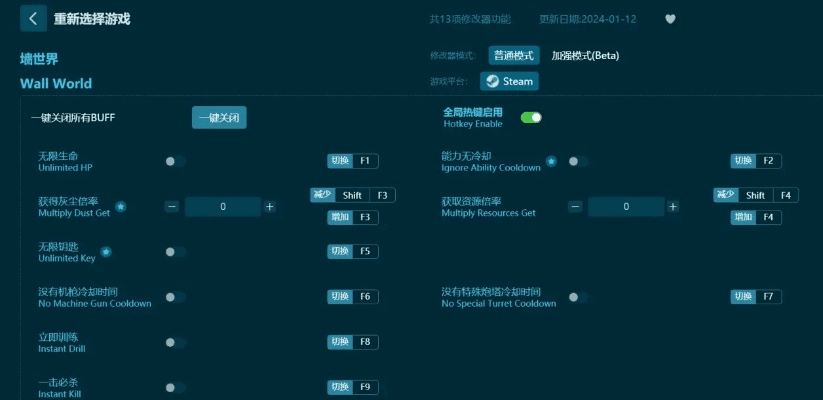Click the 更新日期 2024-01-12 text

coord(588,19)
